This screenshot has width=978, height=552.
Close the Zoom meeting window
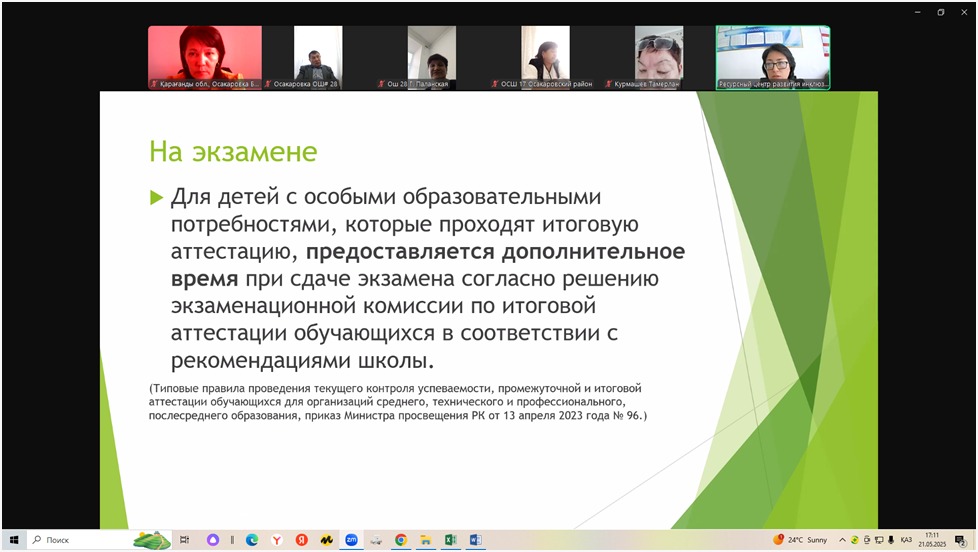coord(964,12)
